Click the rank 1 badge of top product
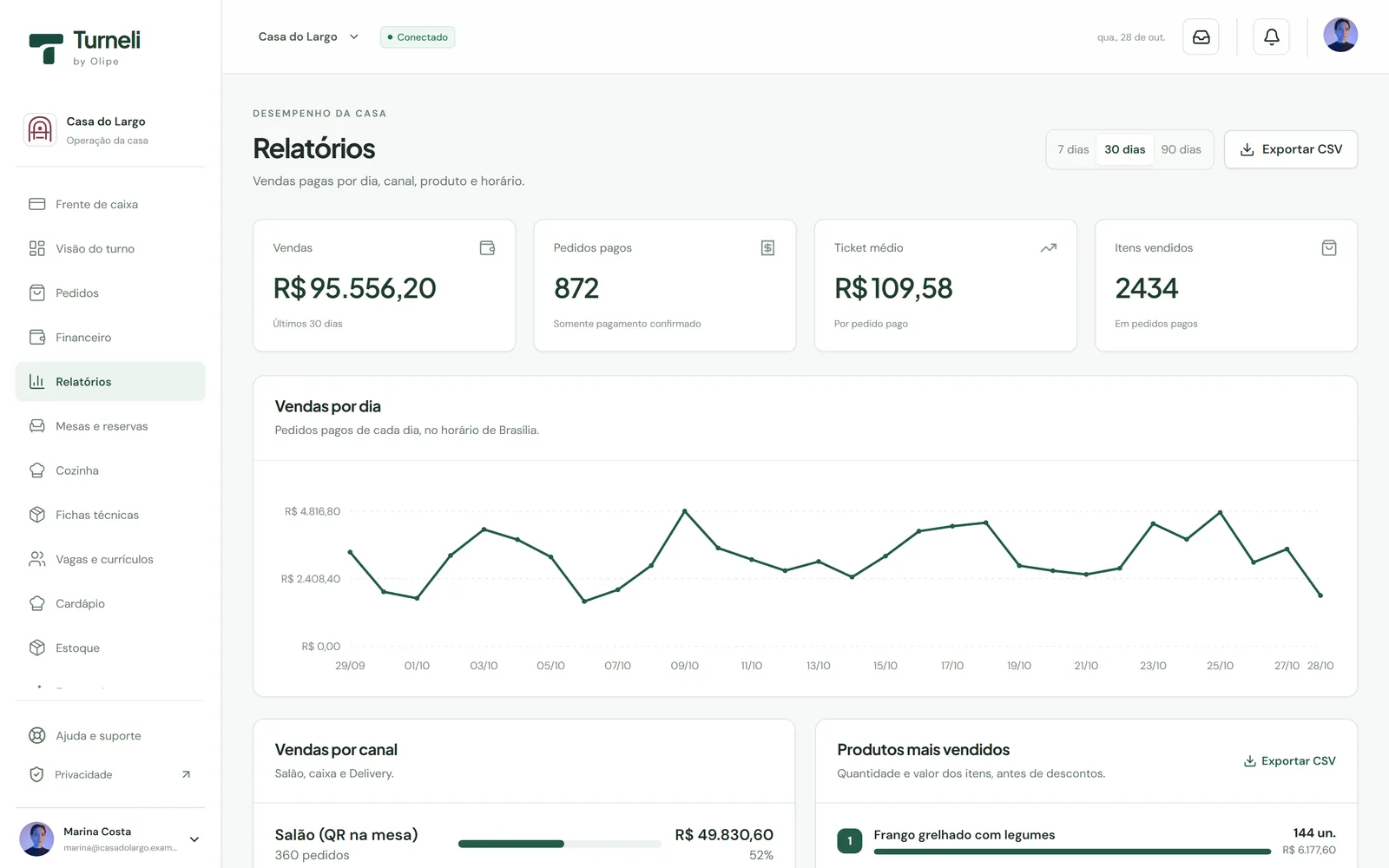 click(849, 841)
